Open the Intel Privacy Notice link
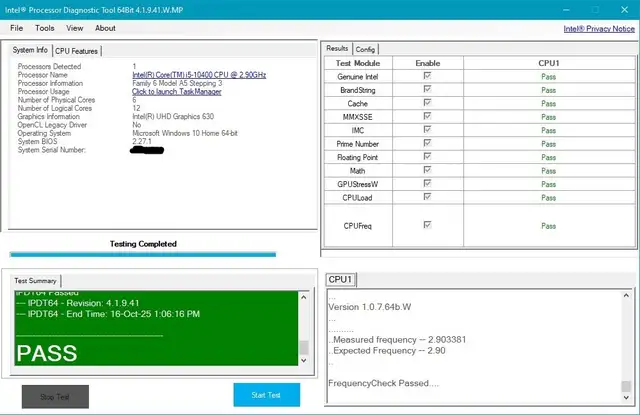640x415 pixels. pos(598,30)
